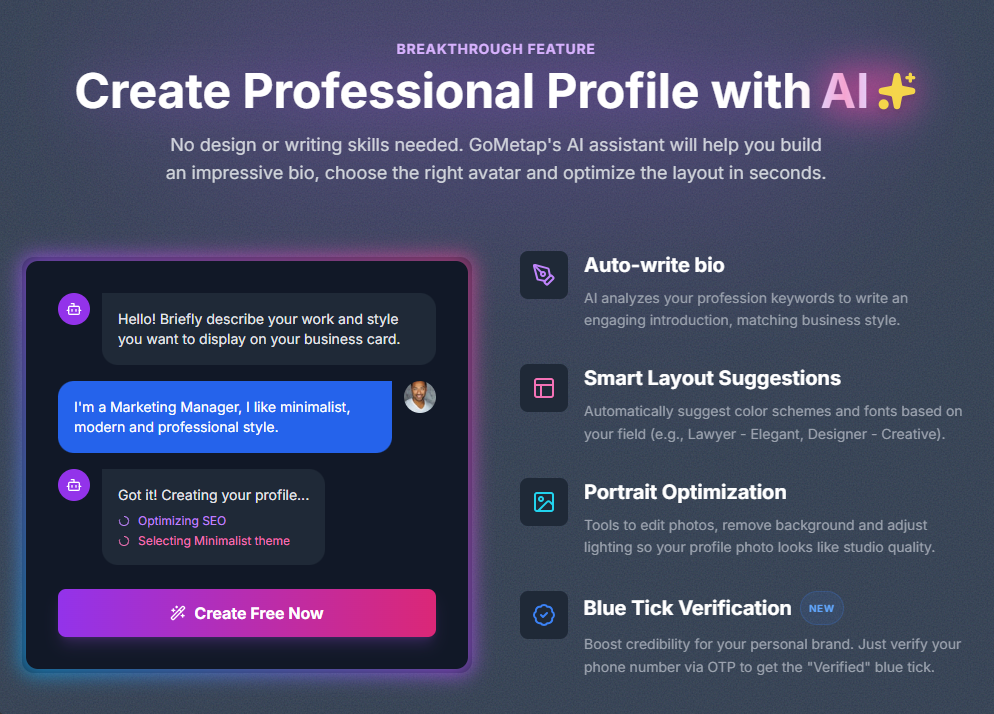Click the Smart Layout Suggestions grid icon
This screenshot has width=994, height=714.
point(543,388)
